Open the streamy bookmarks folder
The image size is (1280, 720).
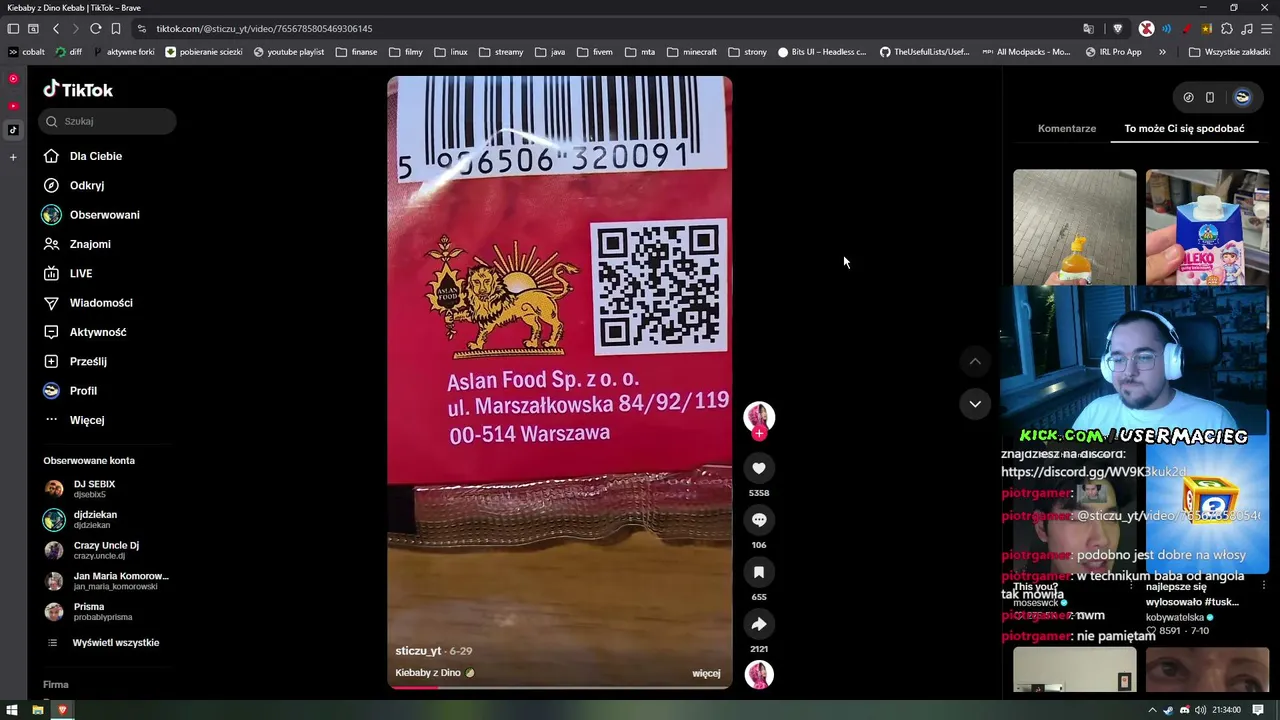coord(501,52)
